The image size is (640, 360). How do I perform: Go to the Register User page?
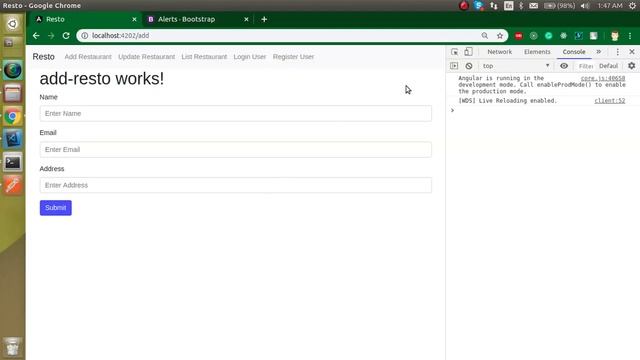click(x=293, y=57)
